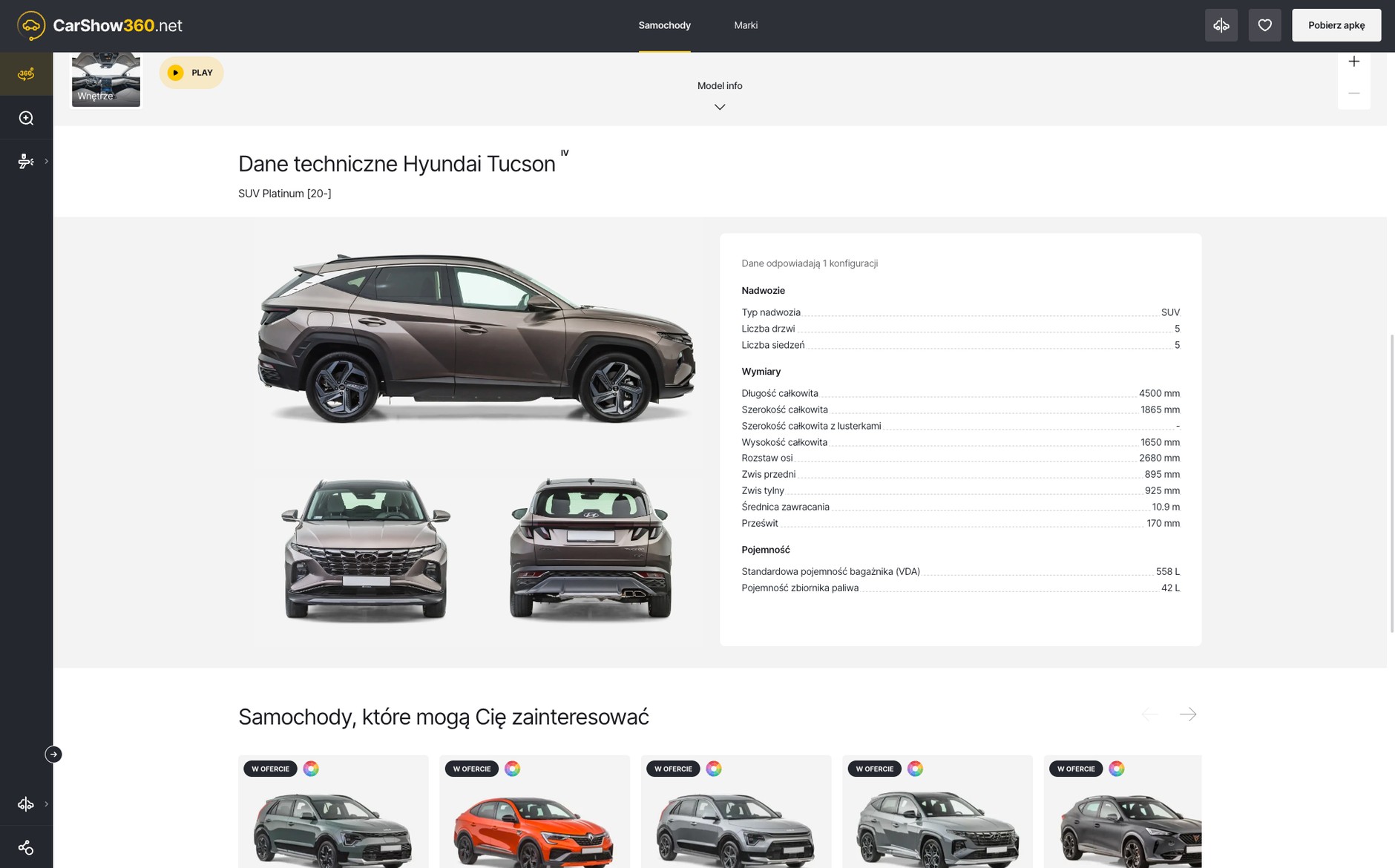
Task: Open favorites heart icon in header
Action: [1265, 25]
